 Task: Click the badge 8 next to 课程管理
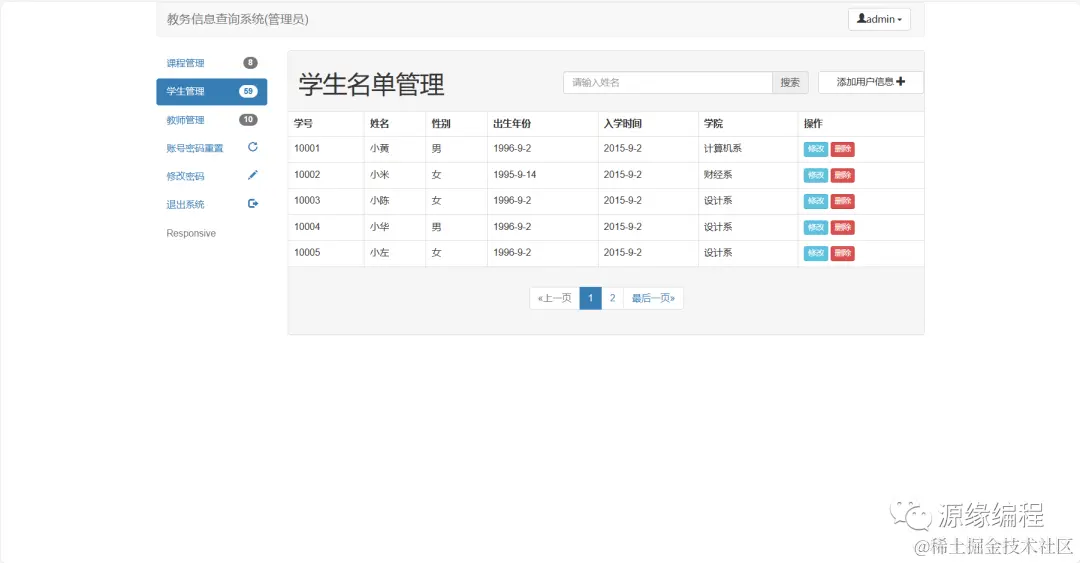click(250, 63)
